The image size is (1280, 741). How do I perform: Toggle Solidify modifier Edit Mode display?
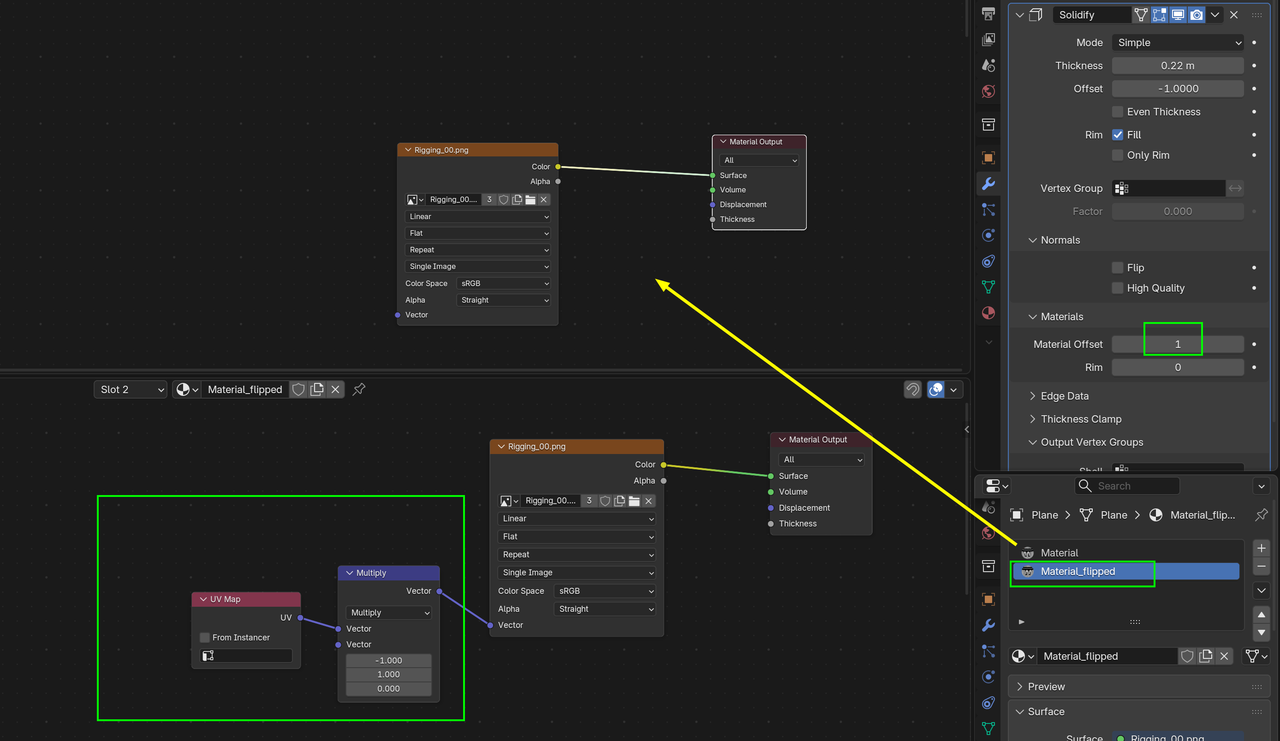[x=1160, y=15]
